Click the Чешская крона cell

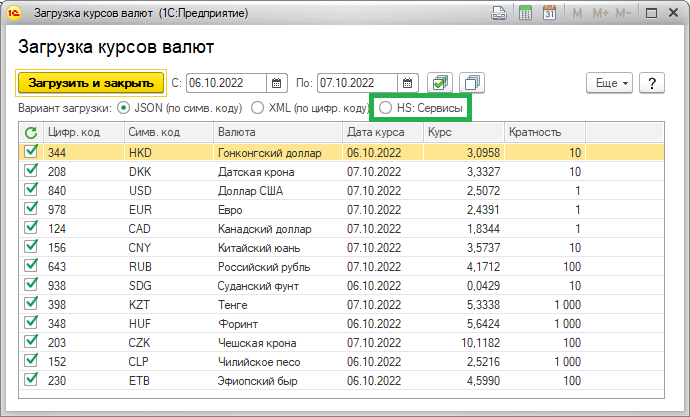click(278, 343)
